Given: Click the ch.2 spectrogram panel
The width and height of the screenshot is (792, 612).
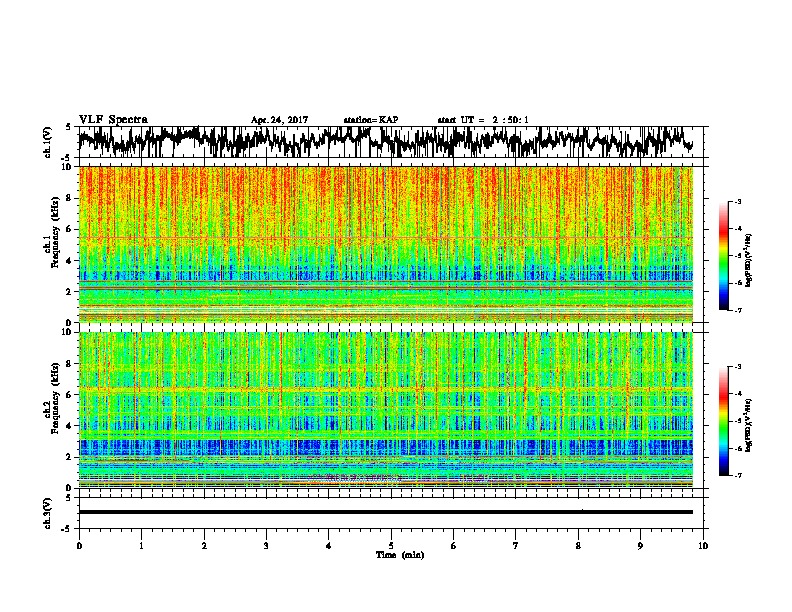Looking at the screenshot, I should coord(385,410).
